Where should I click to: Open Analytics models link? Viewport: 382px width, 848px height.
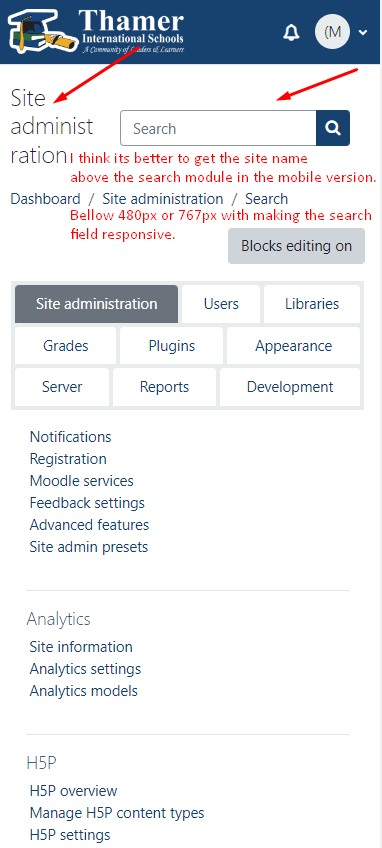click(x=84, y=691)
